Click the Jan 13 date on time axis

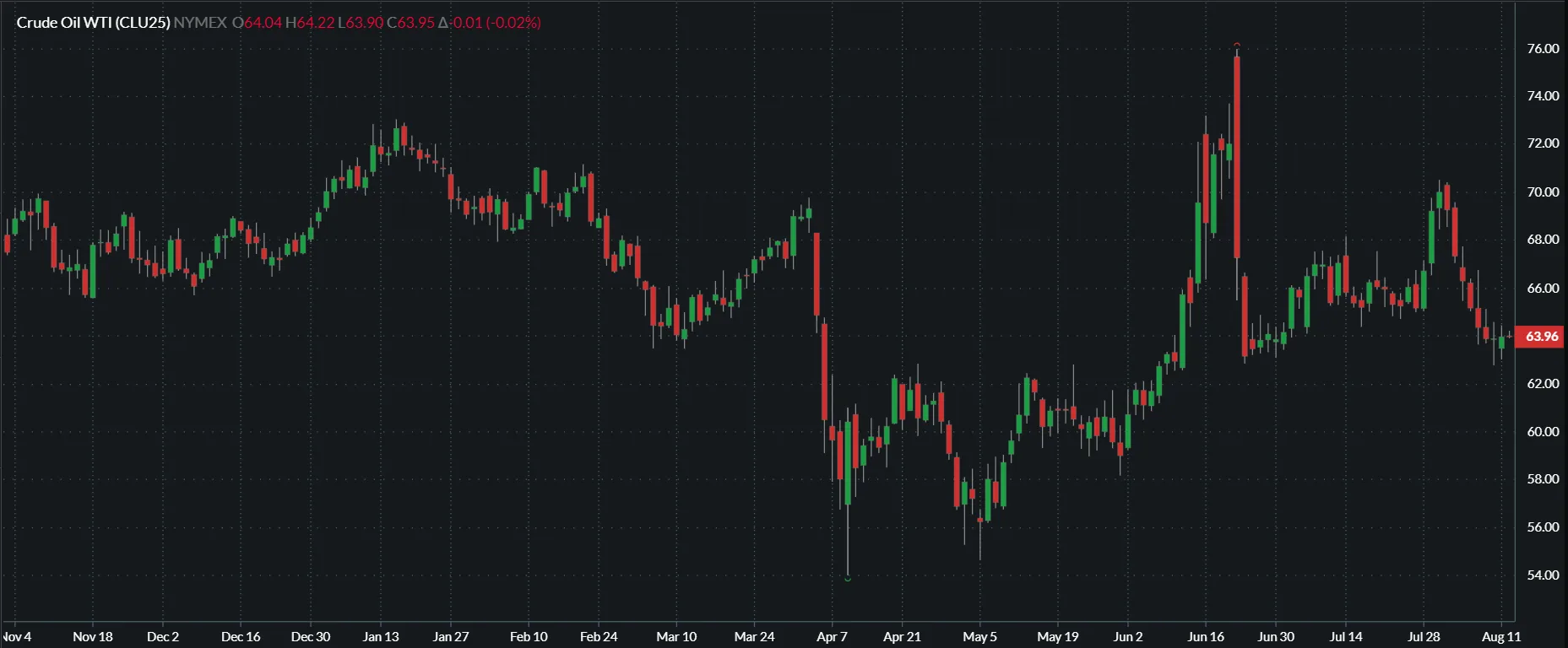point(380,637)
